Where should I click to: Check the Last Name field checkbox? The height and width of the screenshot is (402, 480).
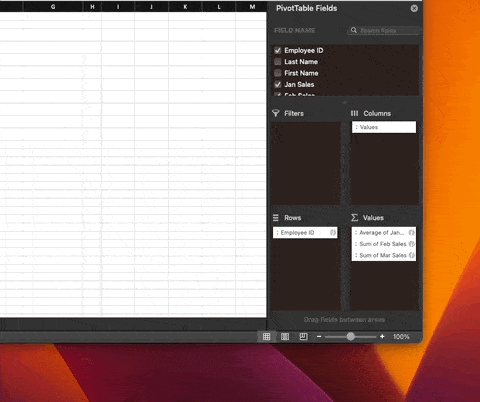tap(277, 62)
